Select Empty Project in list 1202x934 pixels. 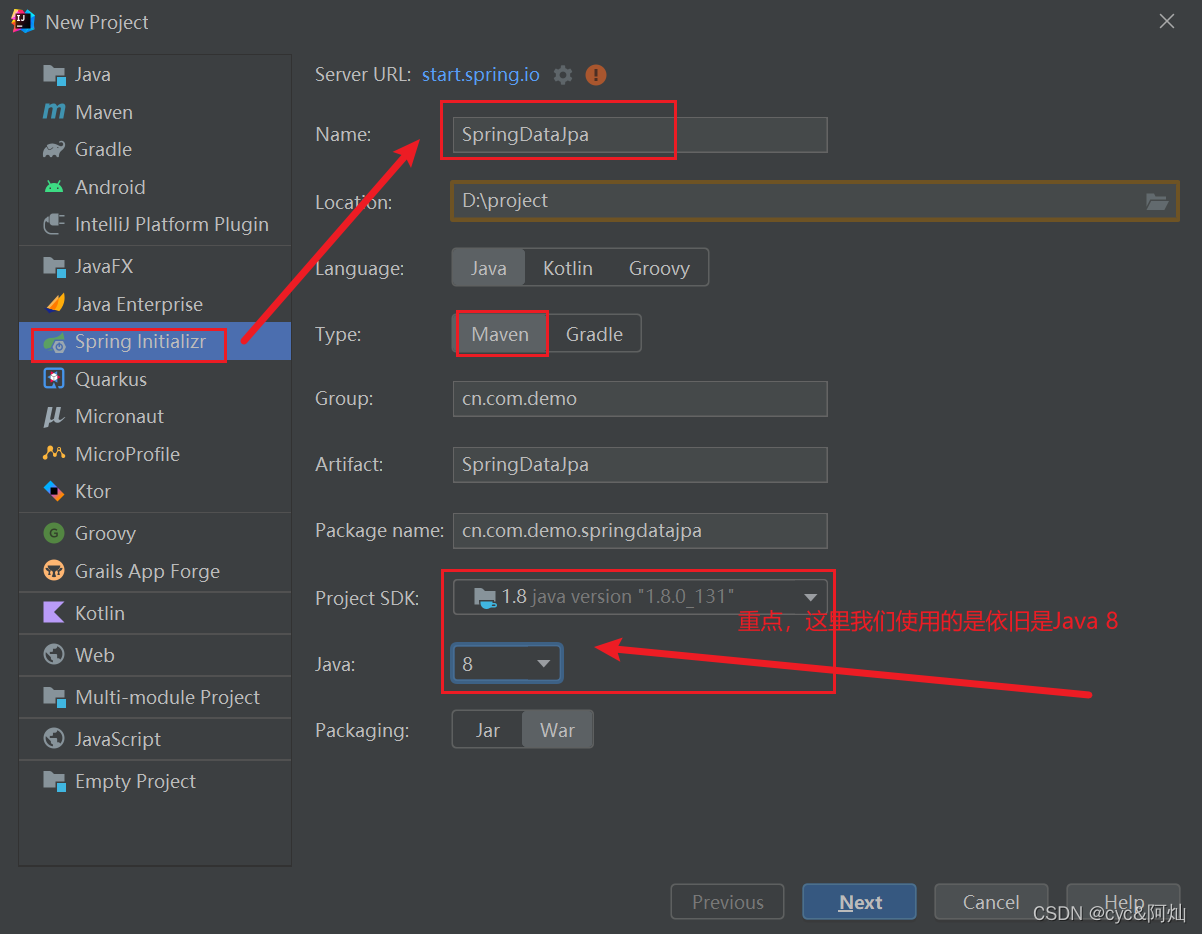[x=155, y=781]
